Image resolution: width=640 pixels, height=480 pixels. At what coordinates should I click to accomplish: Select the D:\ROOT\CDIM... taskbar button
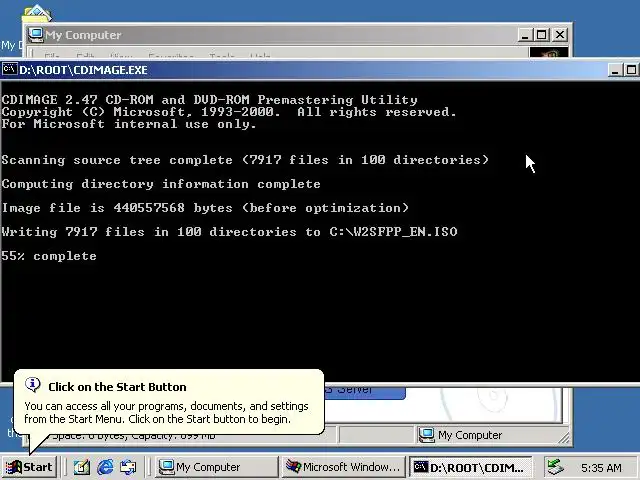point(470,467)
